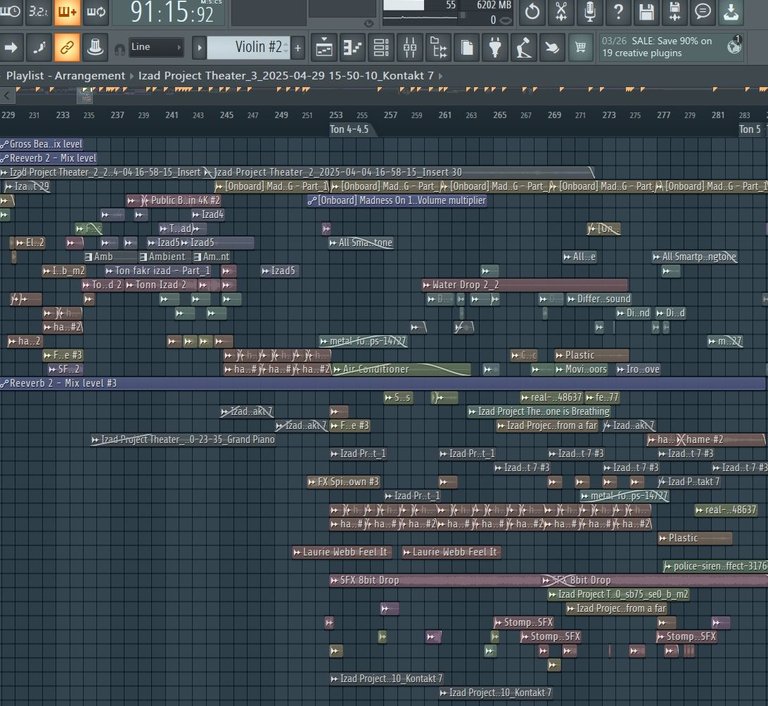Click the scroll-left arrow of playlist overview
Viewport: 768px width, 706px height.
pos(7,96)
